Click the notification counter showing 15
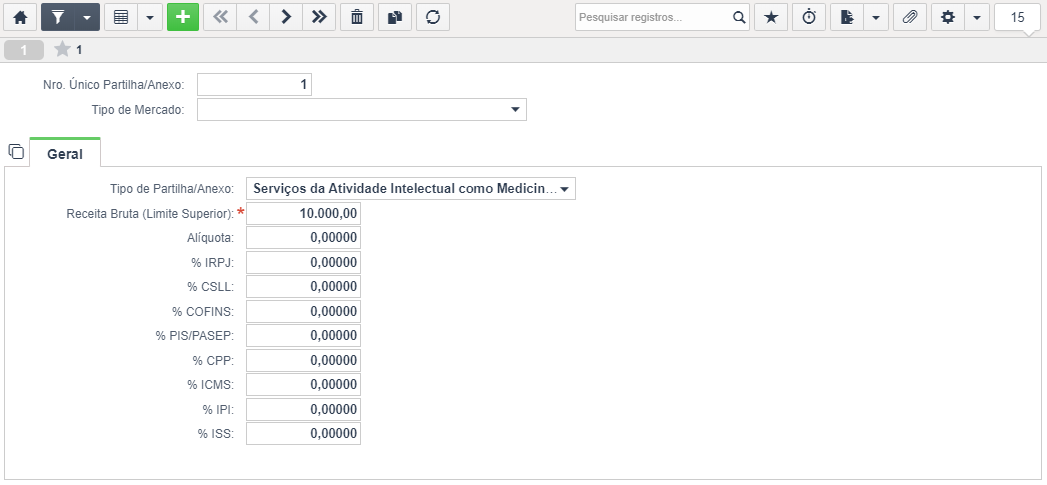This screenshot has height=485, width=1047. [x=1018, y=17]
